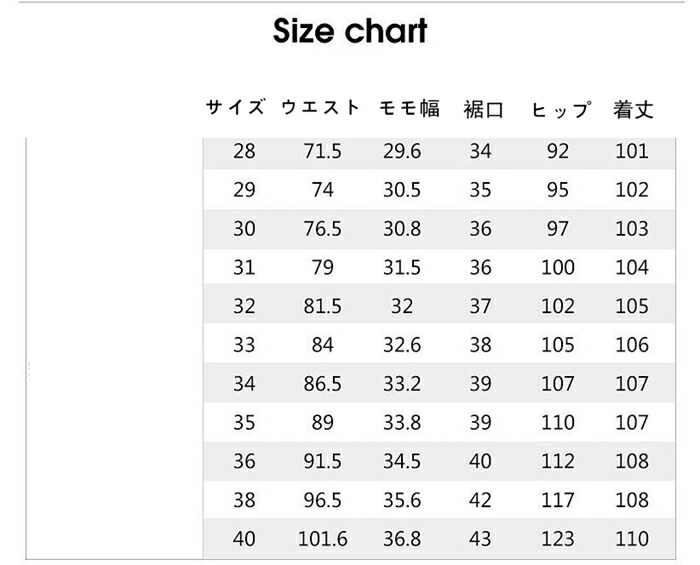Select the 36.8 thigh width cell
This screenshot has height=565, width=700.
(402, 539)
